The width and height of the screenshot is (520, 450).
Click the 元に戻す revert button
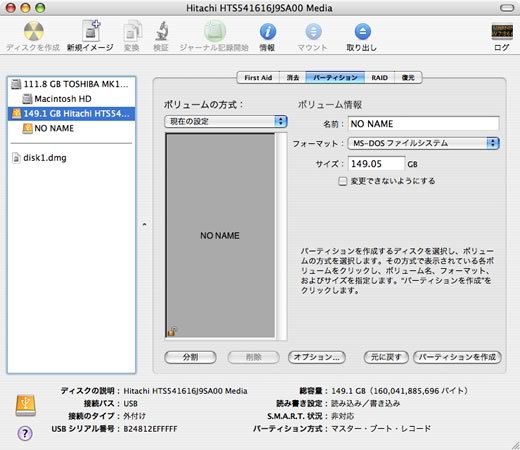click(386, 357)
